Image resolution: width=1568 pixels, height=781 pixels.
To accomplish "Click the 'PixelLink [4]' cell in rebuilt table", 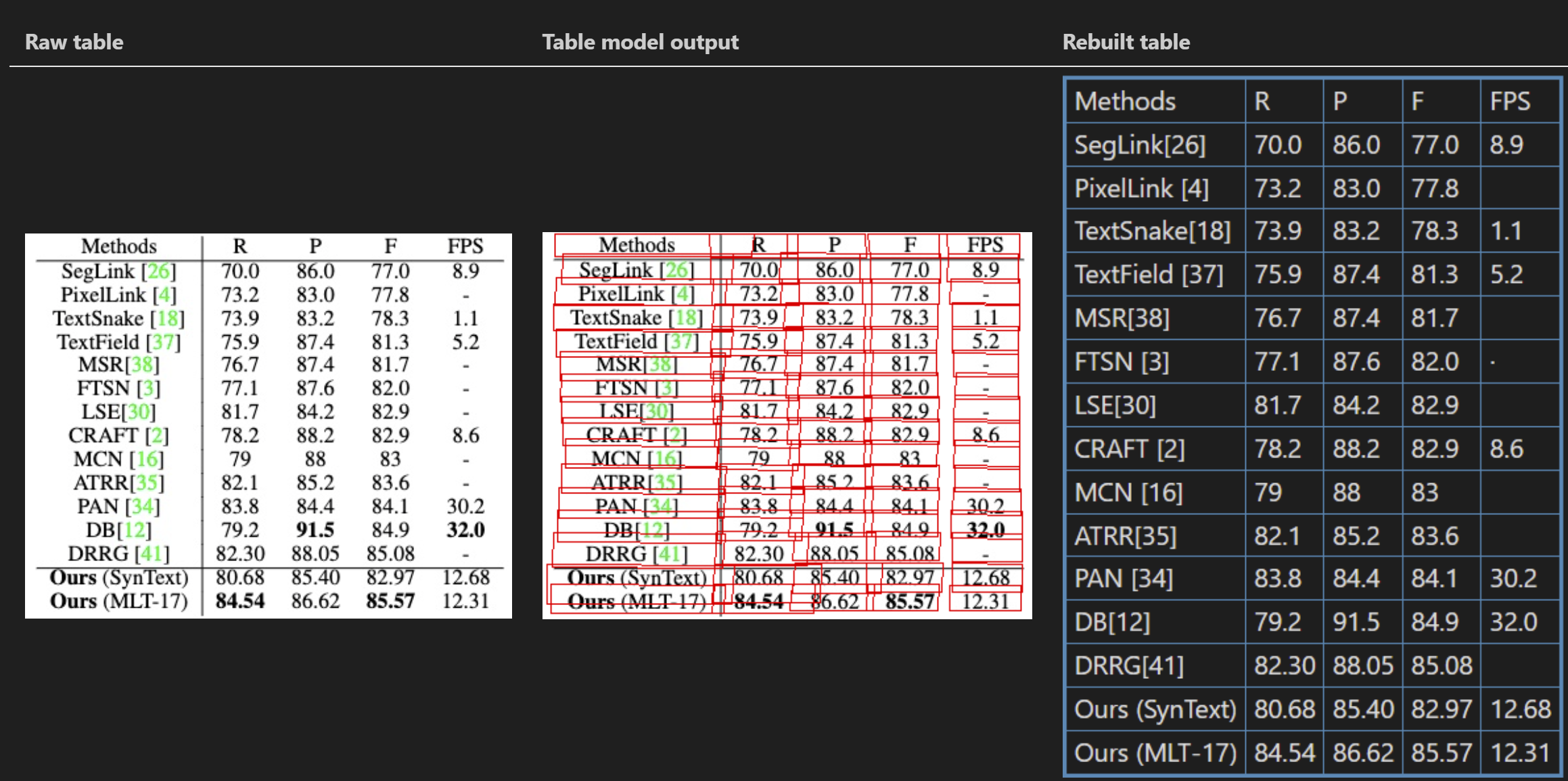I will 1141,188.
